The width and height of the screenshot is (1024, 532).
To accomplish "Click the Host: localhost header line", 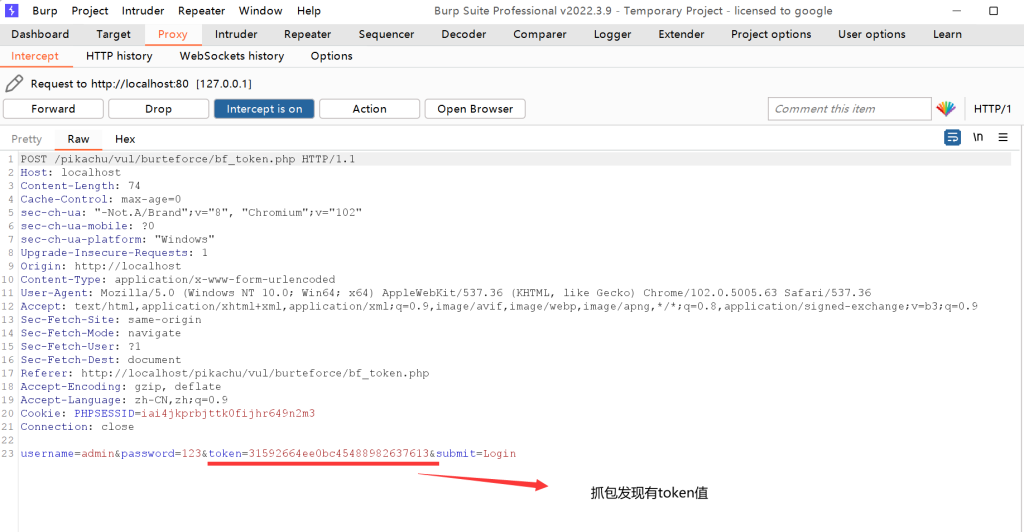I will pyautogui.click(x=71, y=172).
